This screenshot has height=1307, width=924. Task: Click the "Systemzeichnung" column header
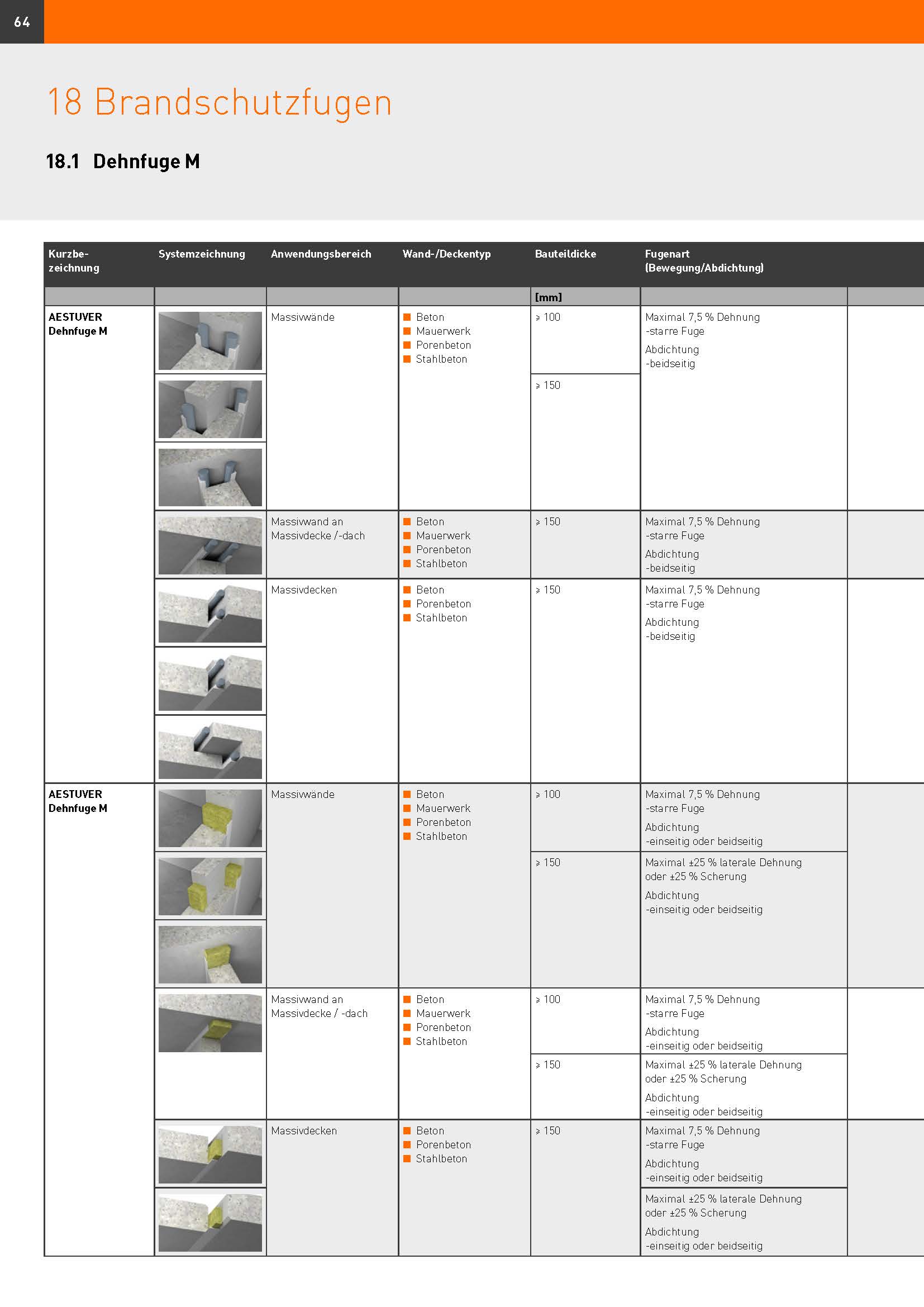202,254
